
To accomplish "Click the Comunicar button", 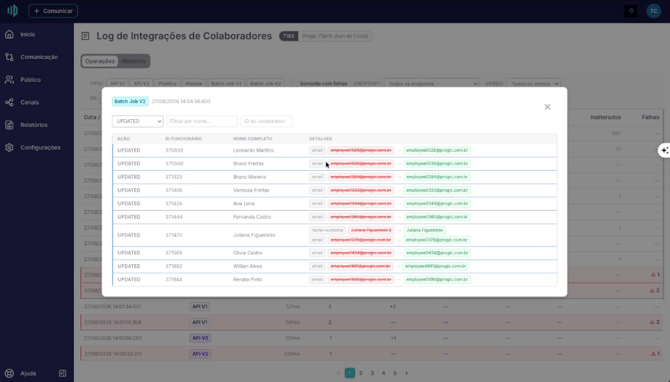I will click(53, 11).
